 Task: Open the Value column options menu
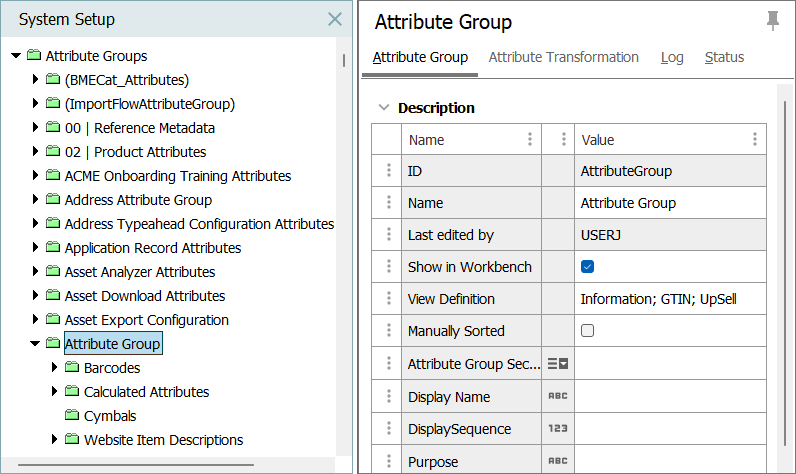tap(754, 140)
